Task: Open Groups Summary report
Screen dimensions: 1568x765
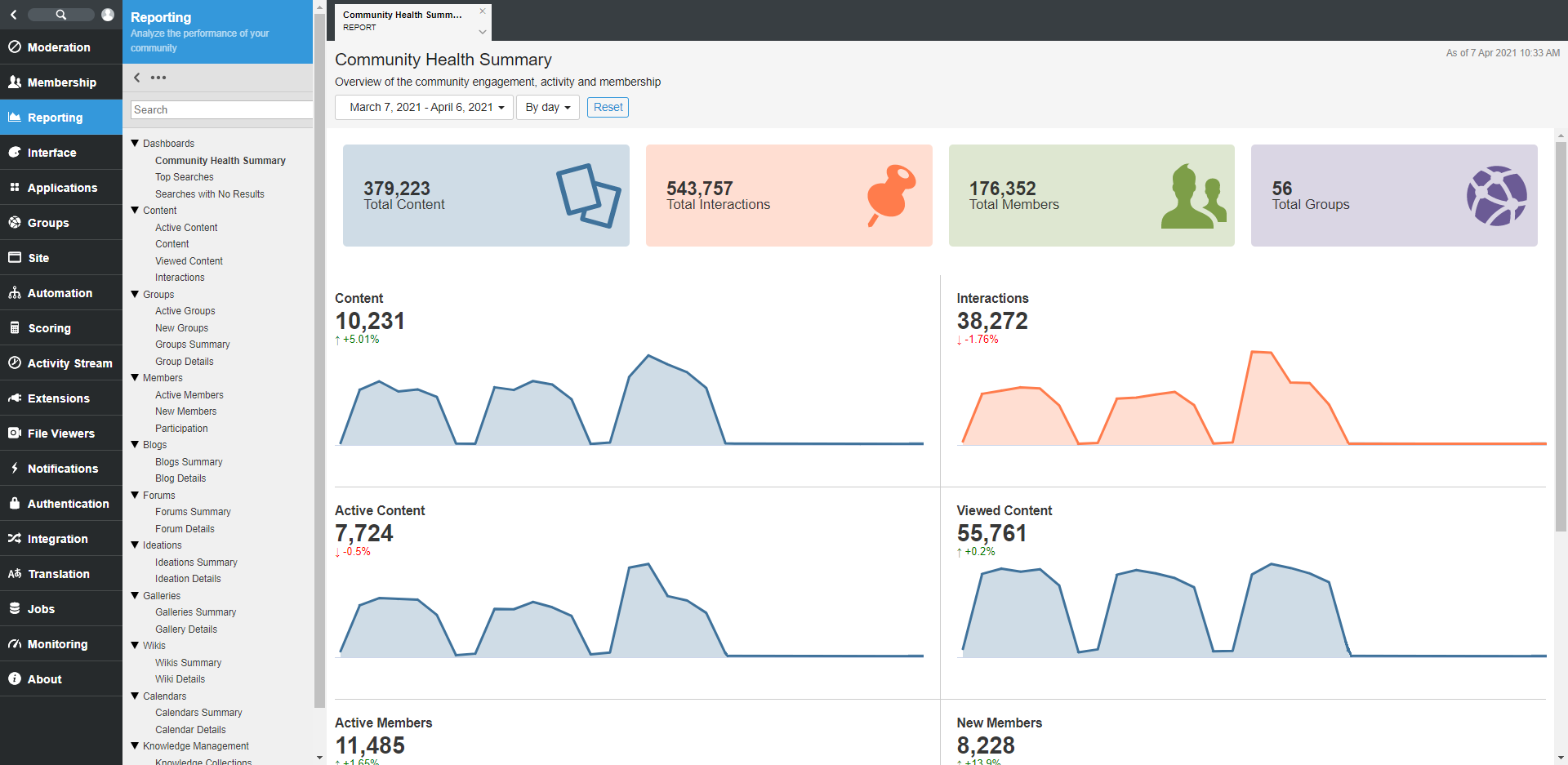Action: click(x=193, y=345)
